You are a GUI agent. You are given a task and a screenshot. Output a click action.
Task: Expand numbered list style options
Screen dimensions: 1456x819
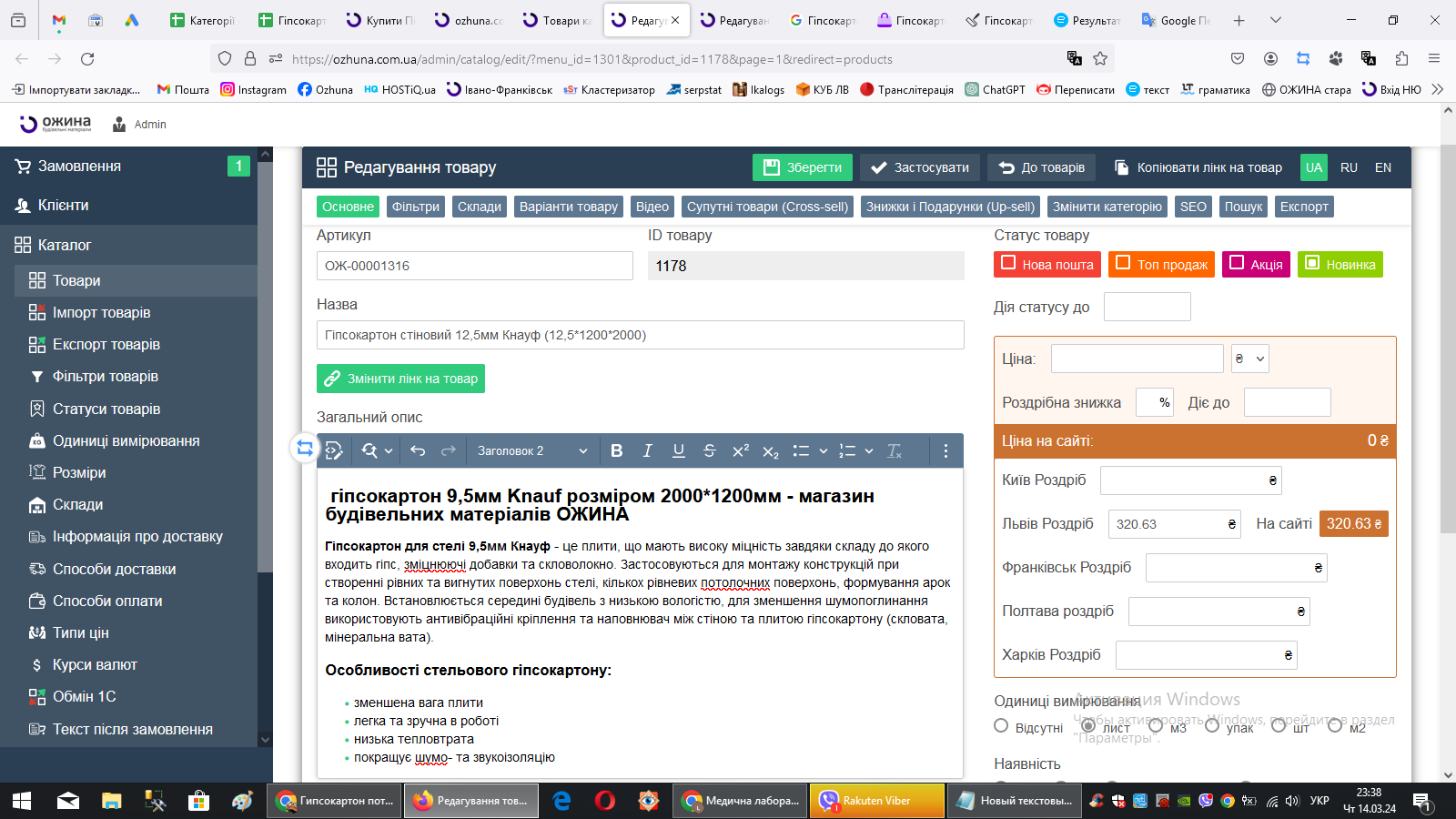tap(869, 450)
